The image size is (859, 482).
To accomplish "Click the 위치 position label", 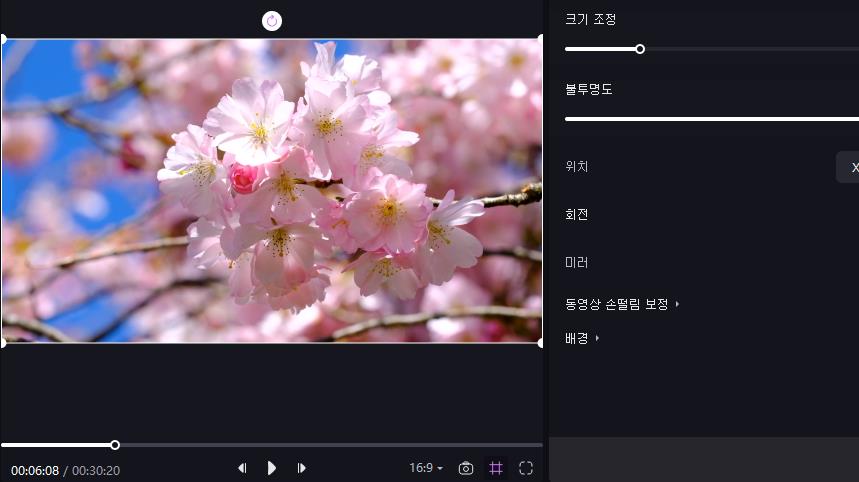I will pyautogui.click(x=576, y=167).
